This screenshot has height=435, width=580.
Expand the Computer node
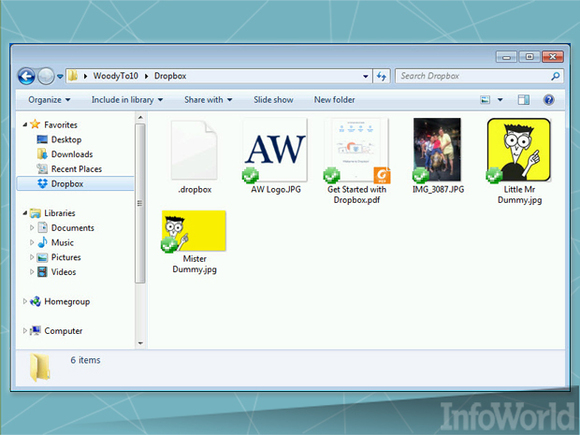click(x=25, y=331)
